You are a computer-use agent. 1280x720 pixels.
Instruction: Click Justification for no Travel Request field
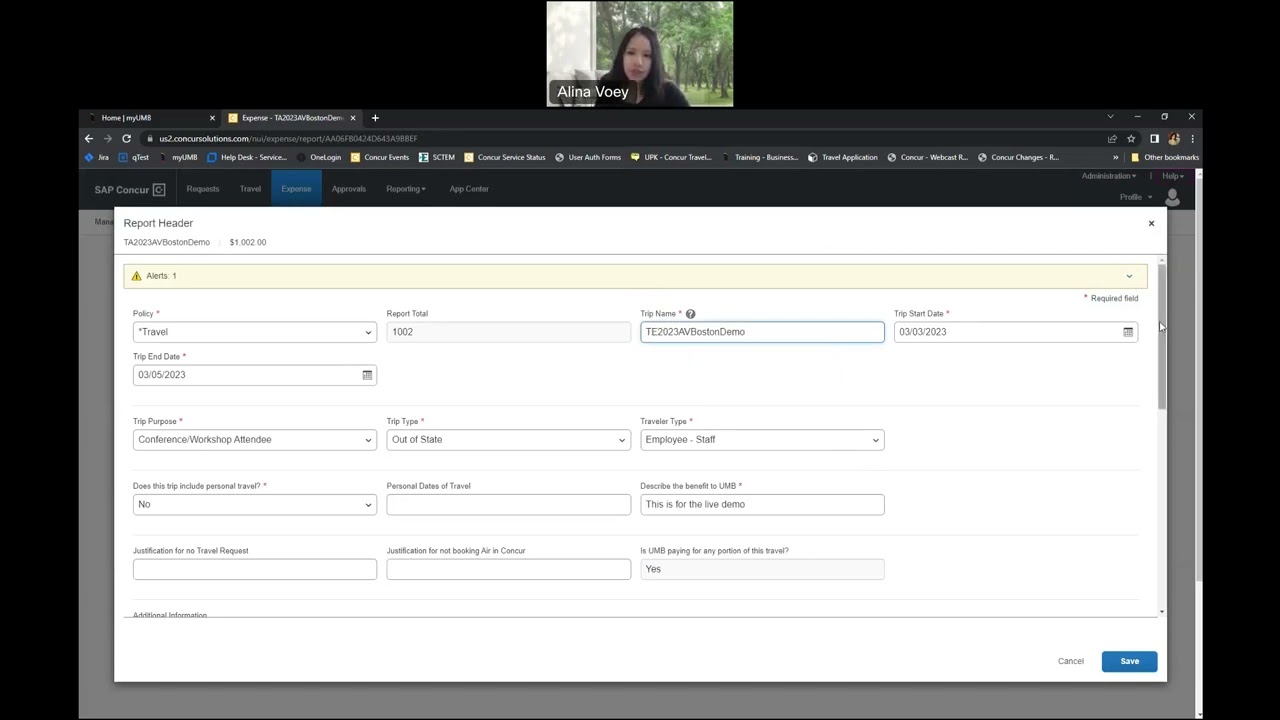click(255, 569)
